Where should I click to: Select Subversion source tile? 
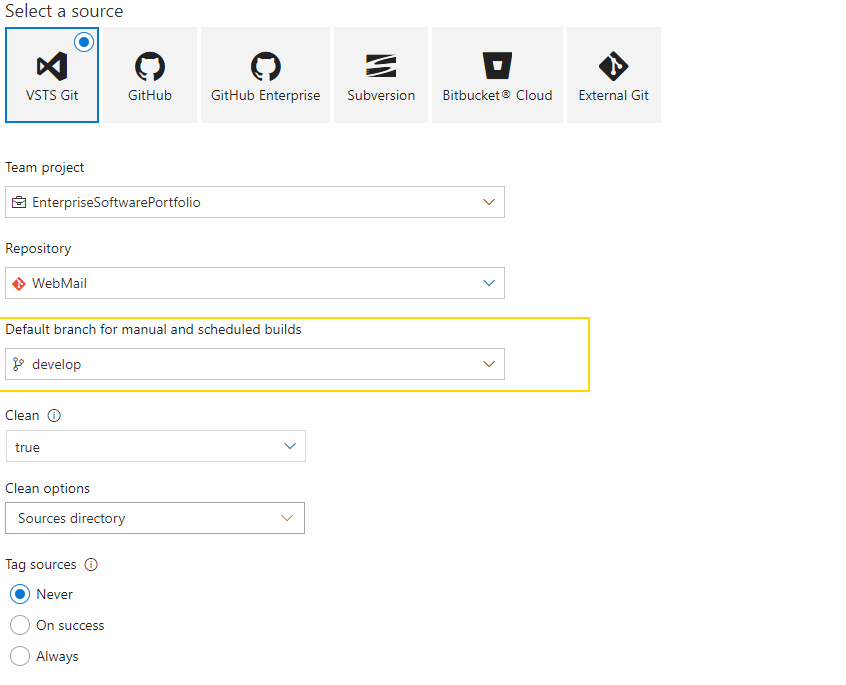(x=381, y=75)
